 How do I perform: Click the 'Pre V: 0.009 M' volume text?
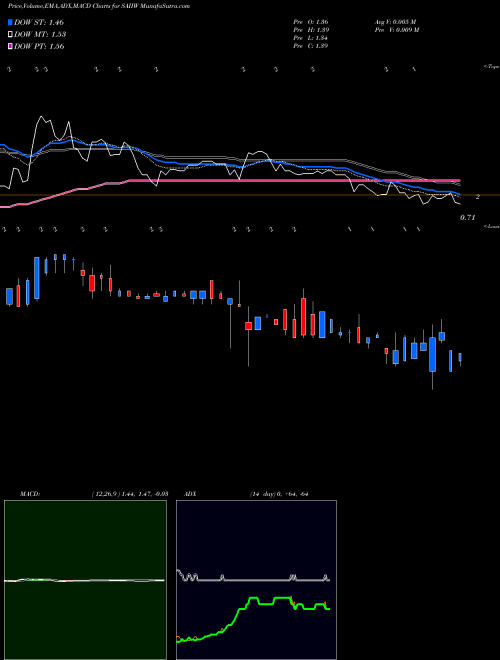396,30
